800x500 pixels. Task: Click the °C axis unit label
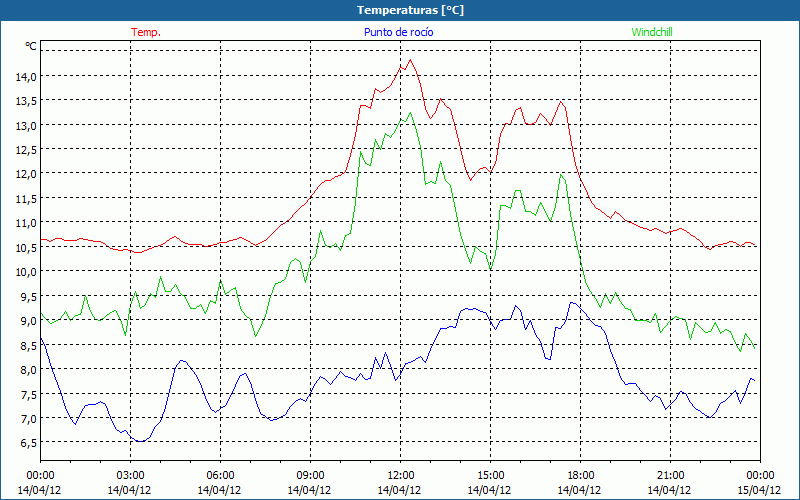pos(31,46)
